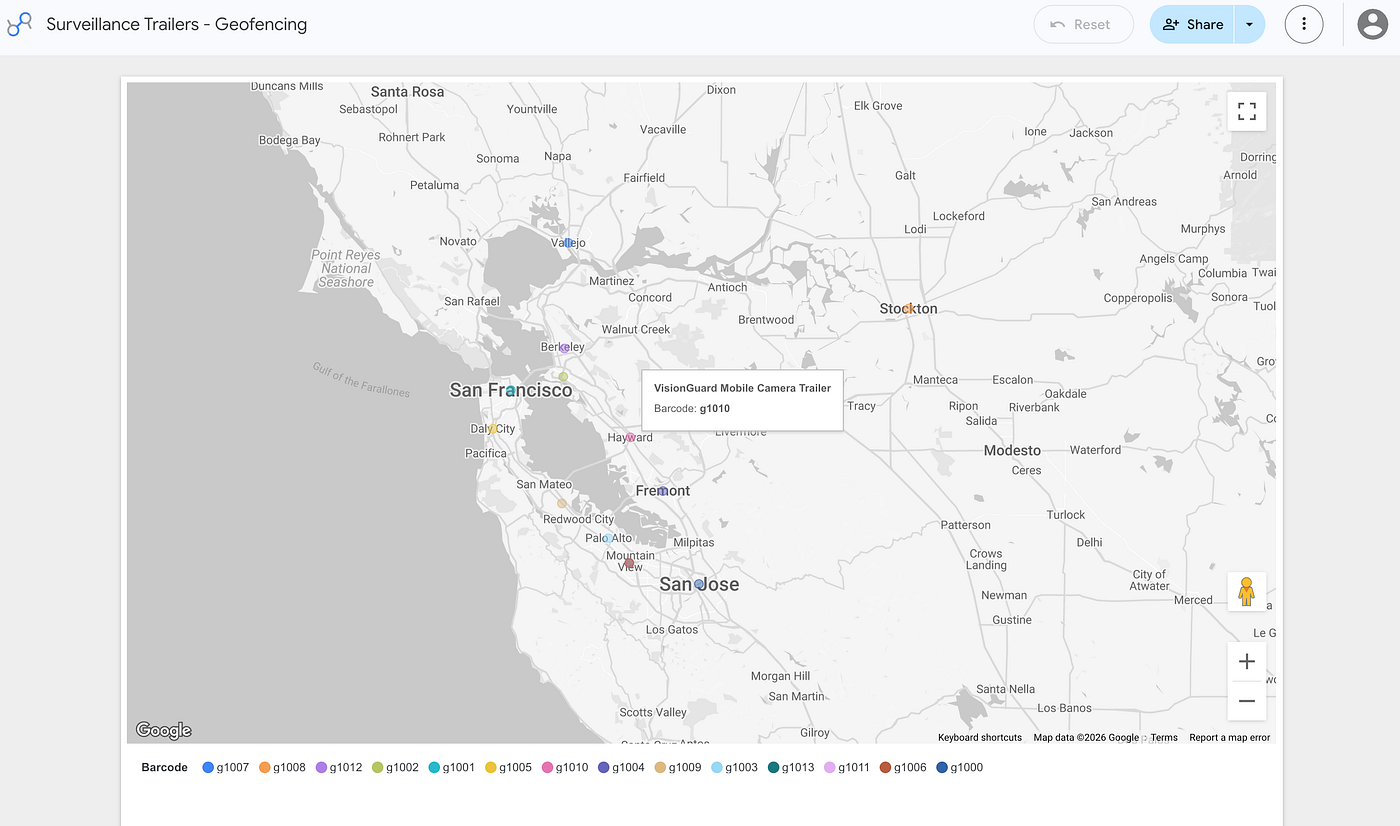Screen dimensions: 1400x826
Task: Click the yellow marker at Daly City
Action: click(x=493, y=429)
